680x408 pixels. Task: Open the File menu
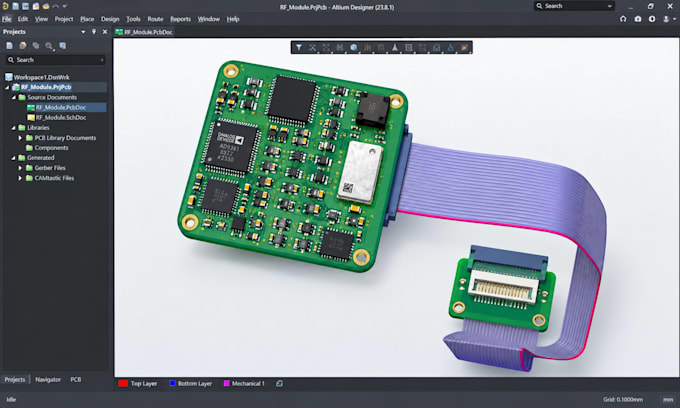7,19
